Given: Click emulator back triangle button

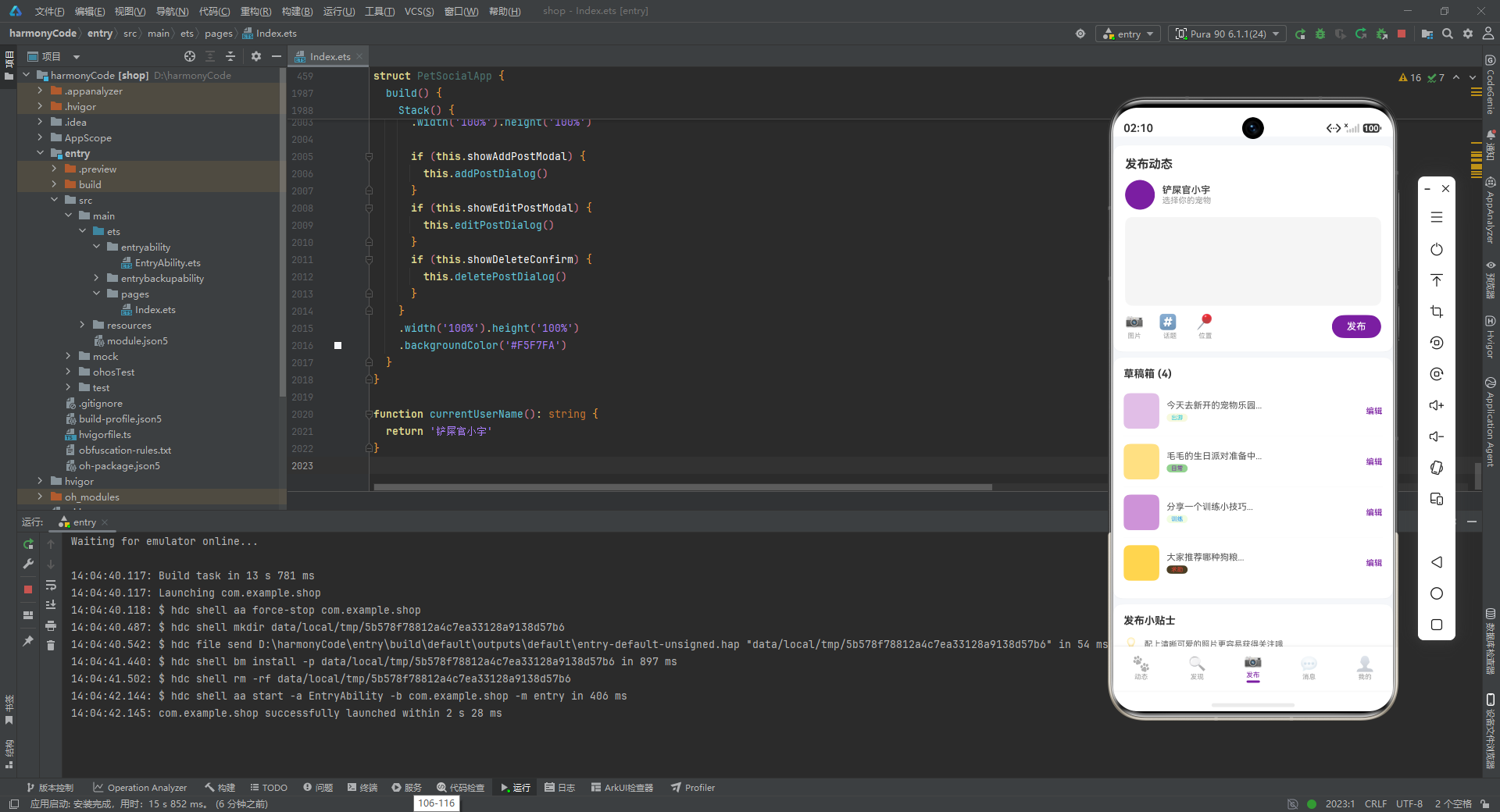Looking at the screenshot, I should click(x=1437, y=562).
